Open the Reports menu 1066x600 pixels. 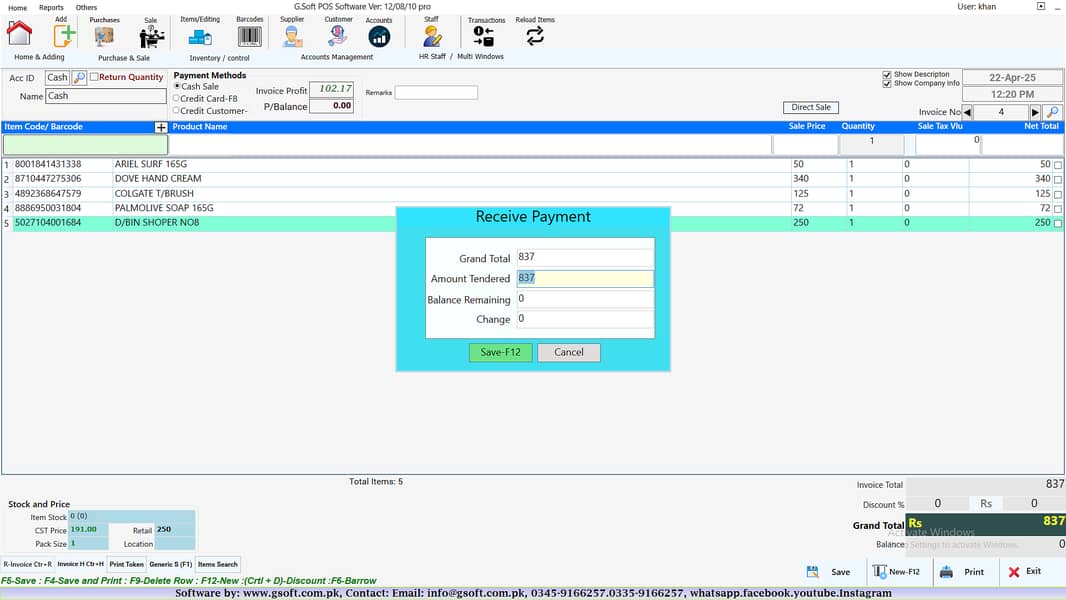click(x=51, y=7)
